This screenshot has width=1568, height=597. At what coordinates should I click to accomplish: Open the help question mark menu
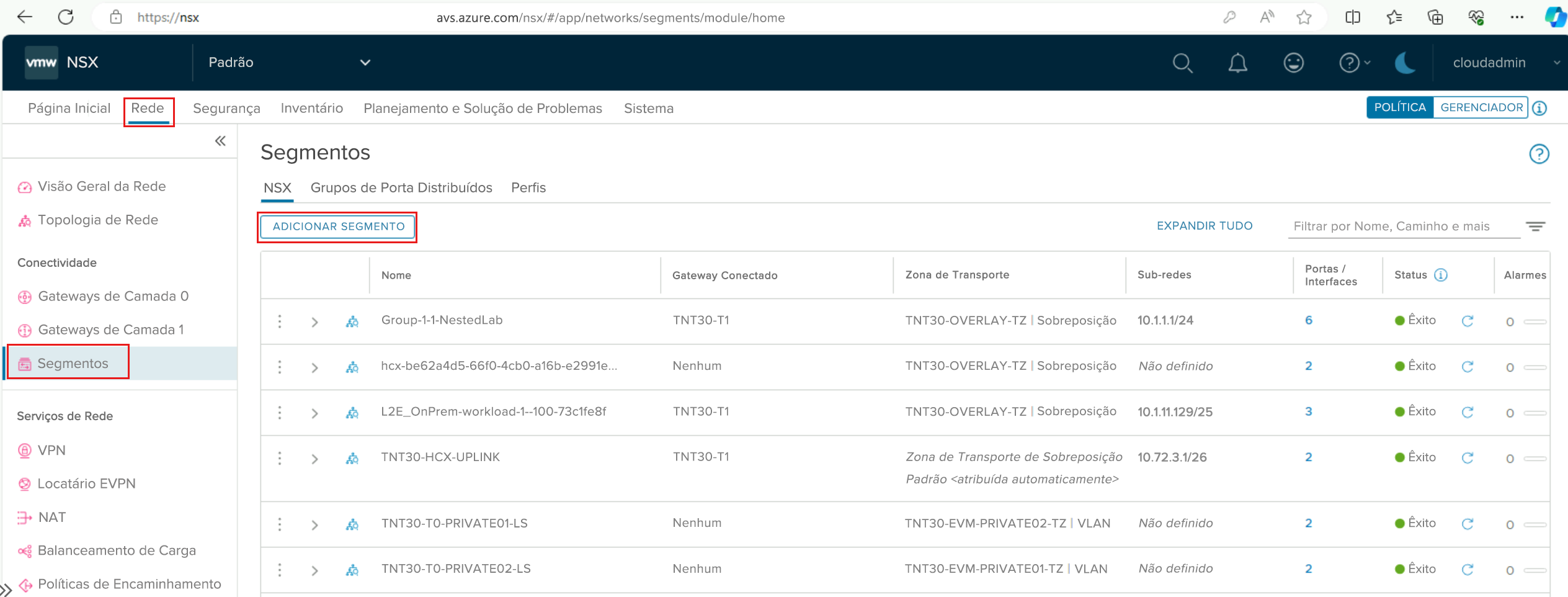click(x=1354, y=63)
